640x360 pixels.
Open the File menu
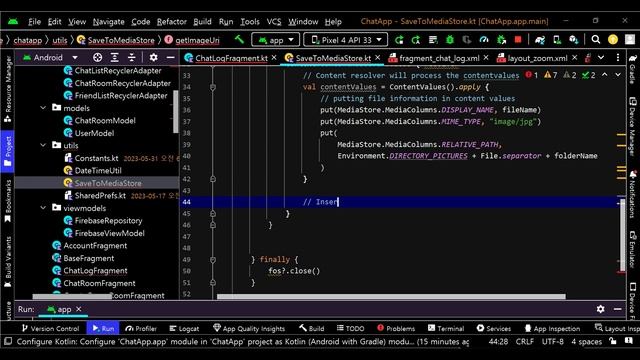coord(34,22)
